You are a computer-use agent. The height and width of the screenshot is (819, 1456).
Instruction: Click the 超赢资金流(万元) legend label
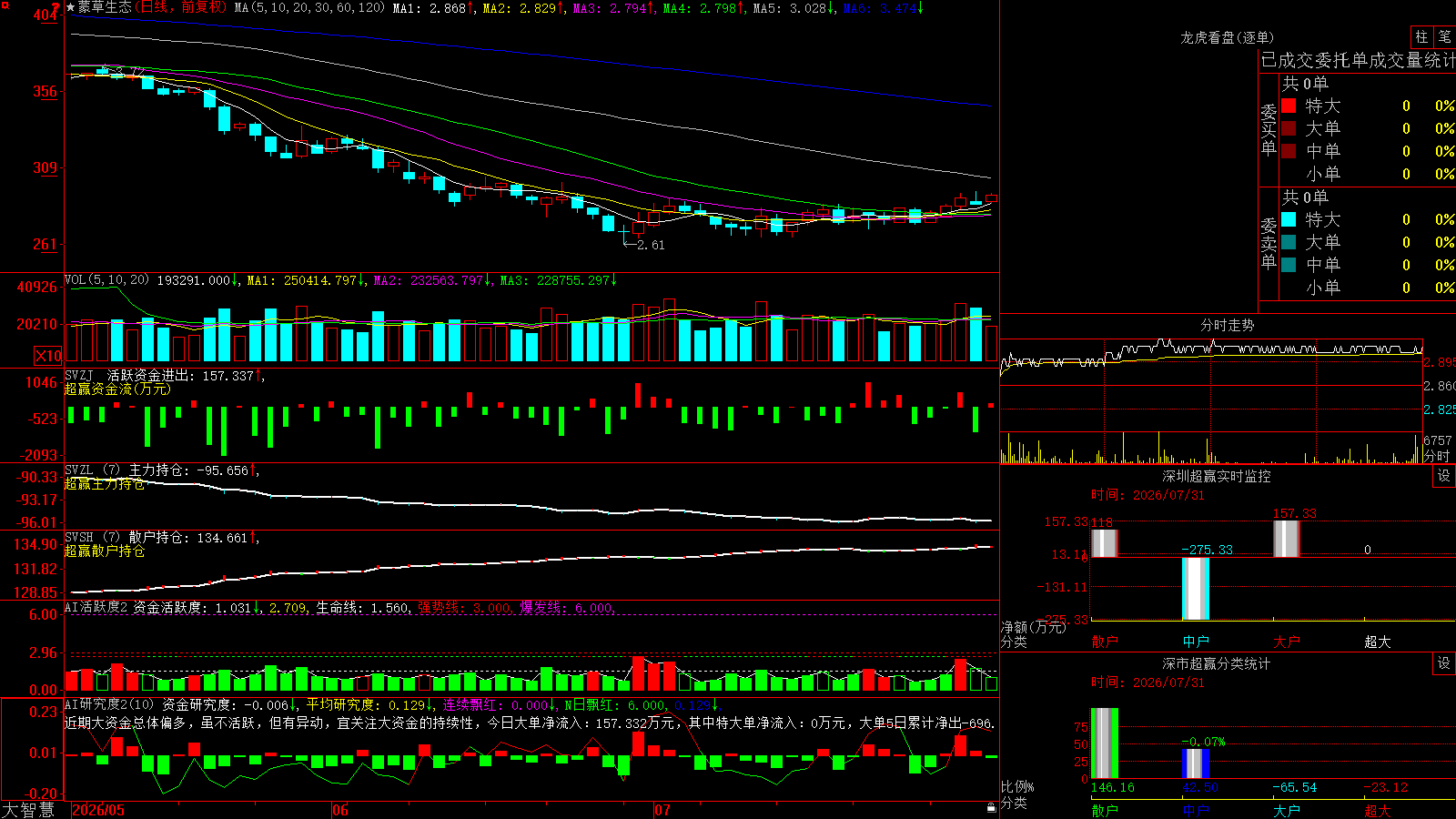click(117, 389)
